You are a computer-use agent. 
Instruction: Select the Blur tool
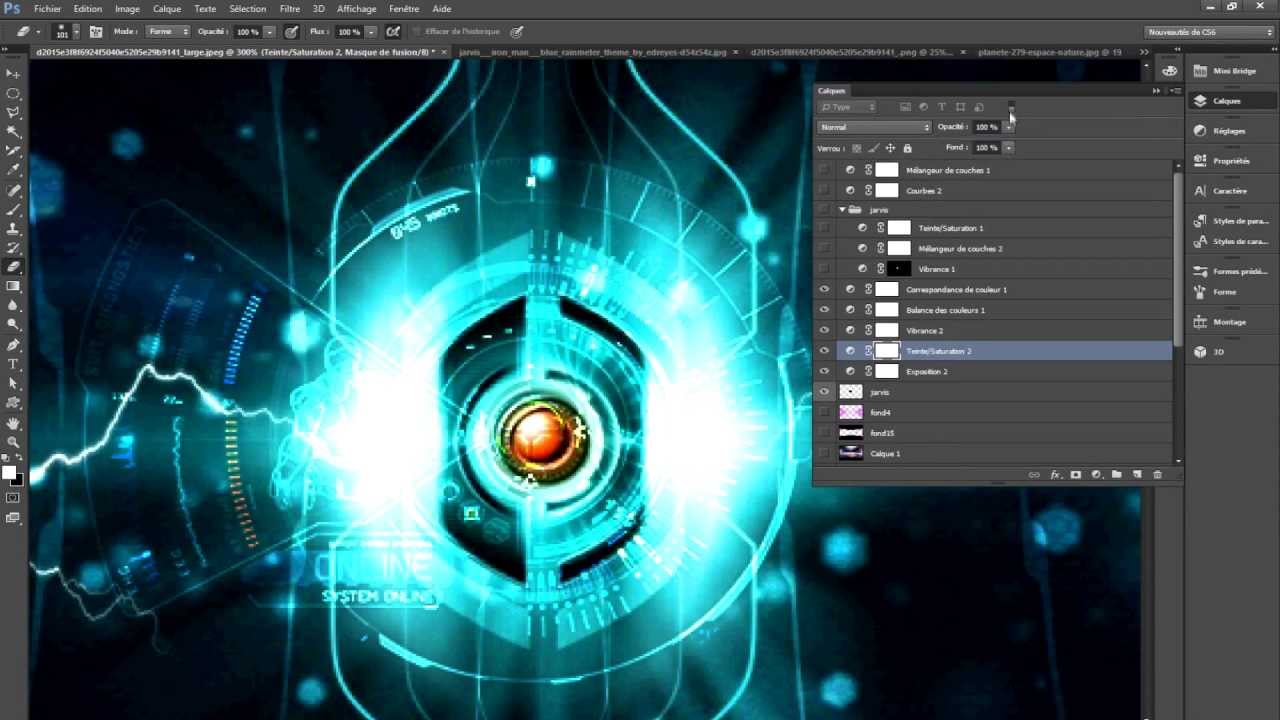coord(14,305)
